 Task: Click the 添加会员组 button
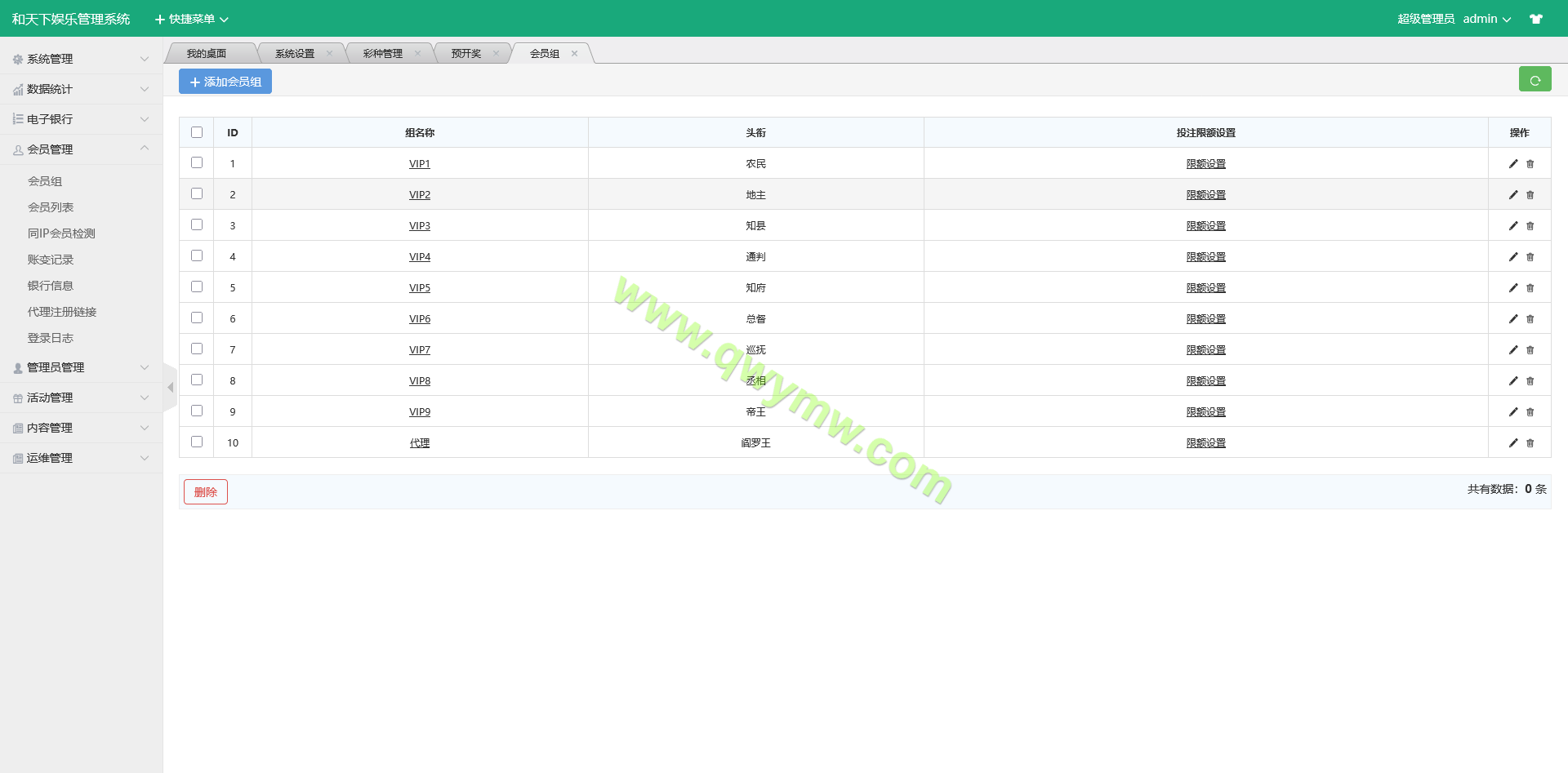click(x=225, y=82)
